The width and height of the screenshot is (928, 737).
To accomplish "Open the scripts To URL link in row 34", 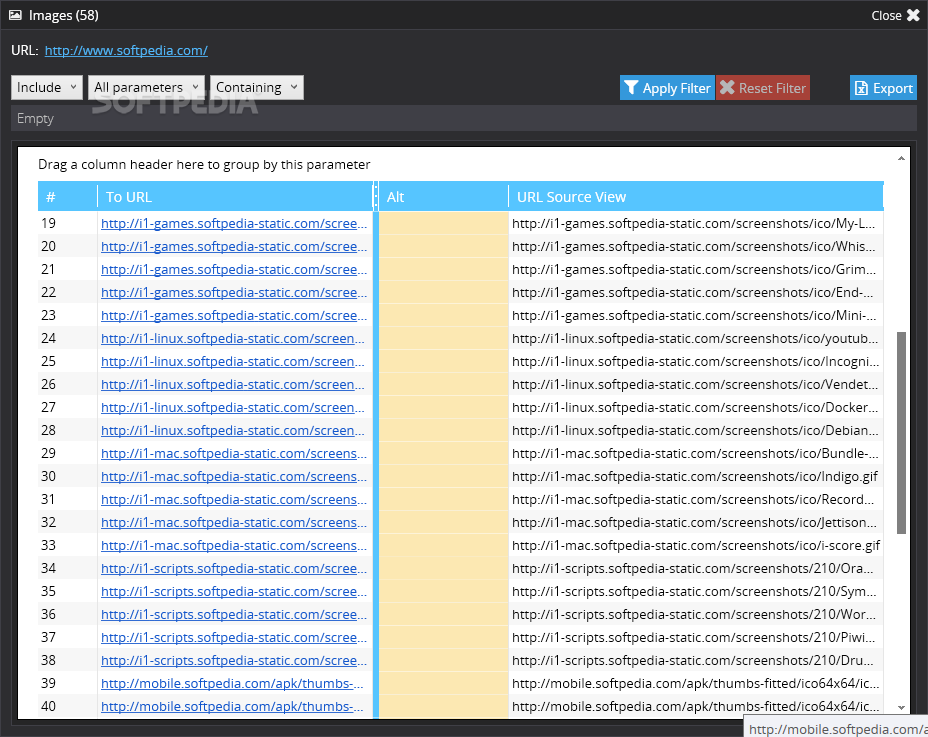I will 234,569.
